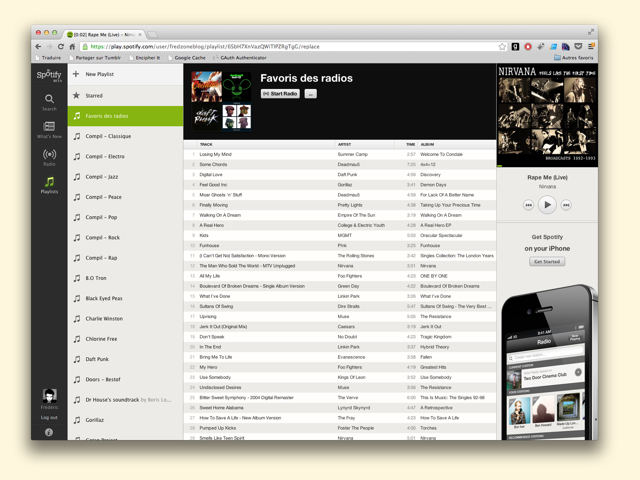The image size is (640, 480).
Task: Click the URL address bar
Action: pos(293,47)
